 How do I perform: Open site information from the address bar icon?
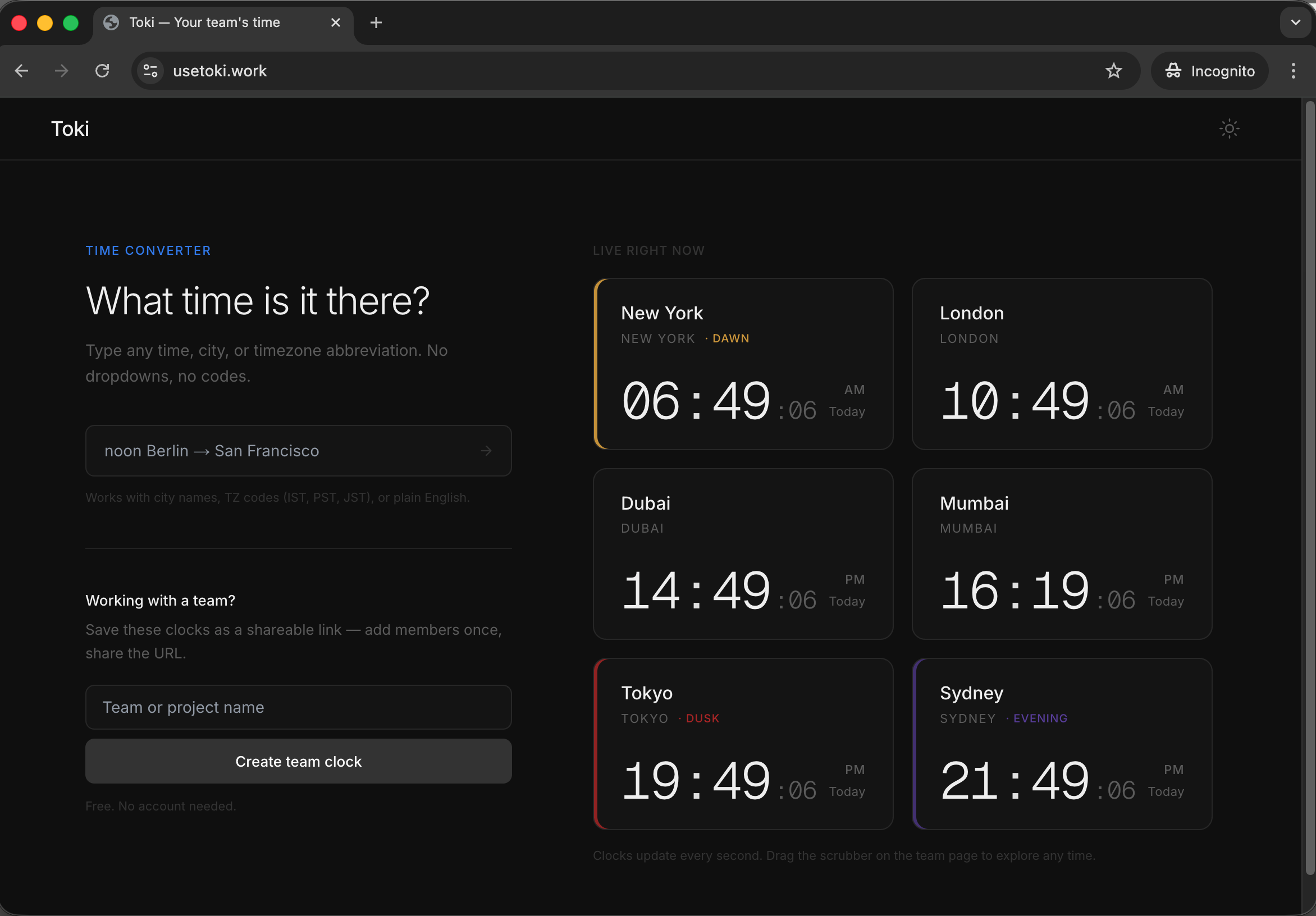tap(149, 71)
